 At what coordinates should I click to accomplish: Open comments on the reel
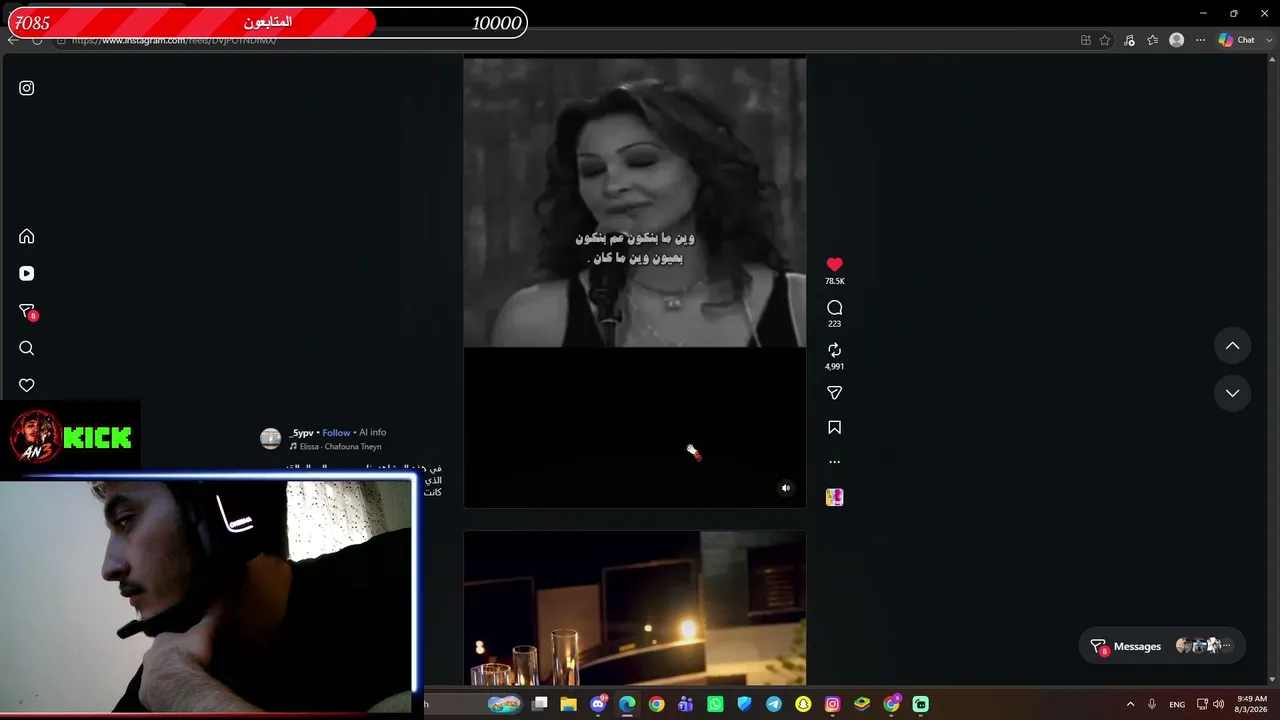click(x=834, y=308)
